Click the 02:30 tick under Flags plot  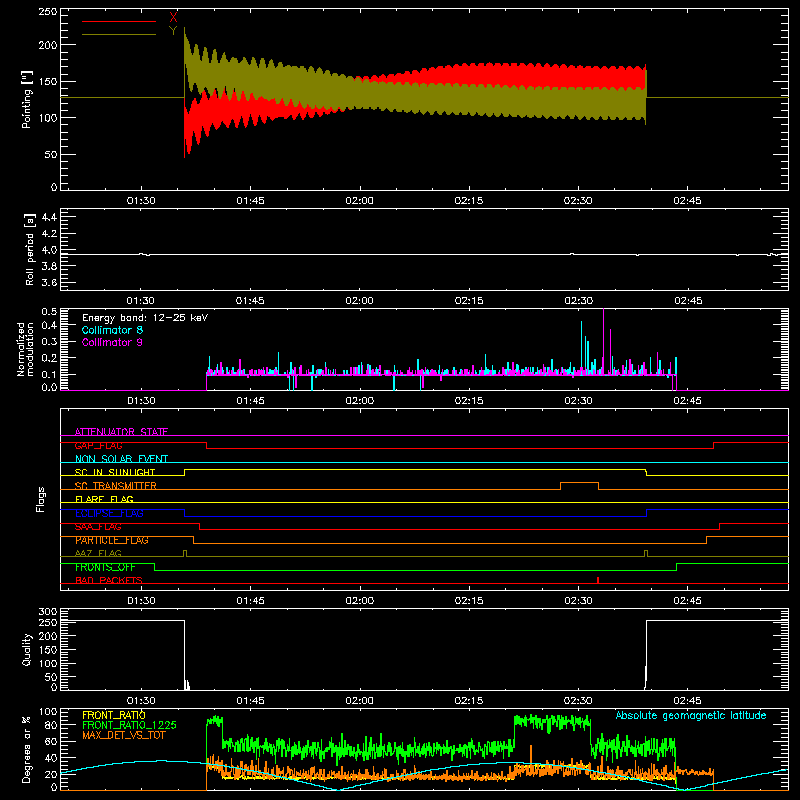point(578,601)
